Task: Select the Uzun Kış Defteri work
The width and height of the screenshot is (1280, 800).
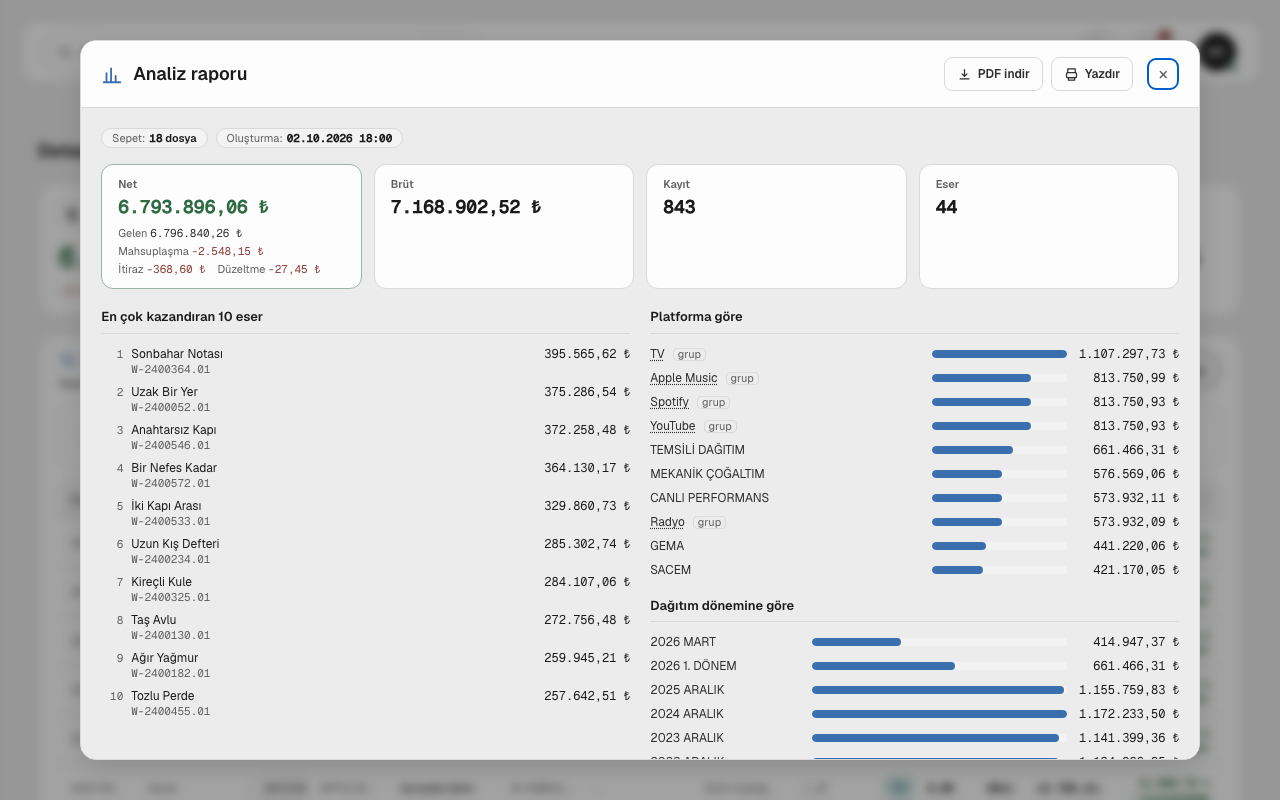Action: pos(366,551)
